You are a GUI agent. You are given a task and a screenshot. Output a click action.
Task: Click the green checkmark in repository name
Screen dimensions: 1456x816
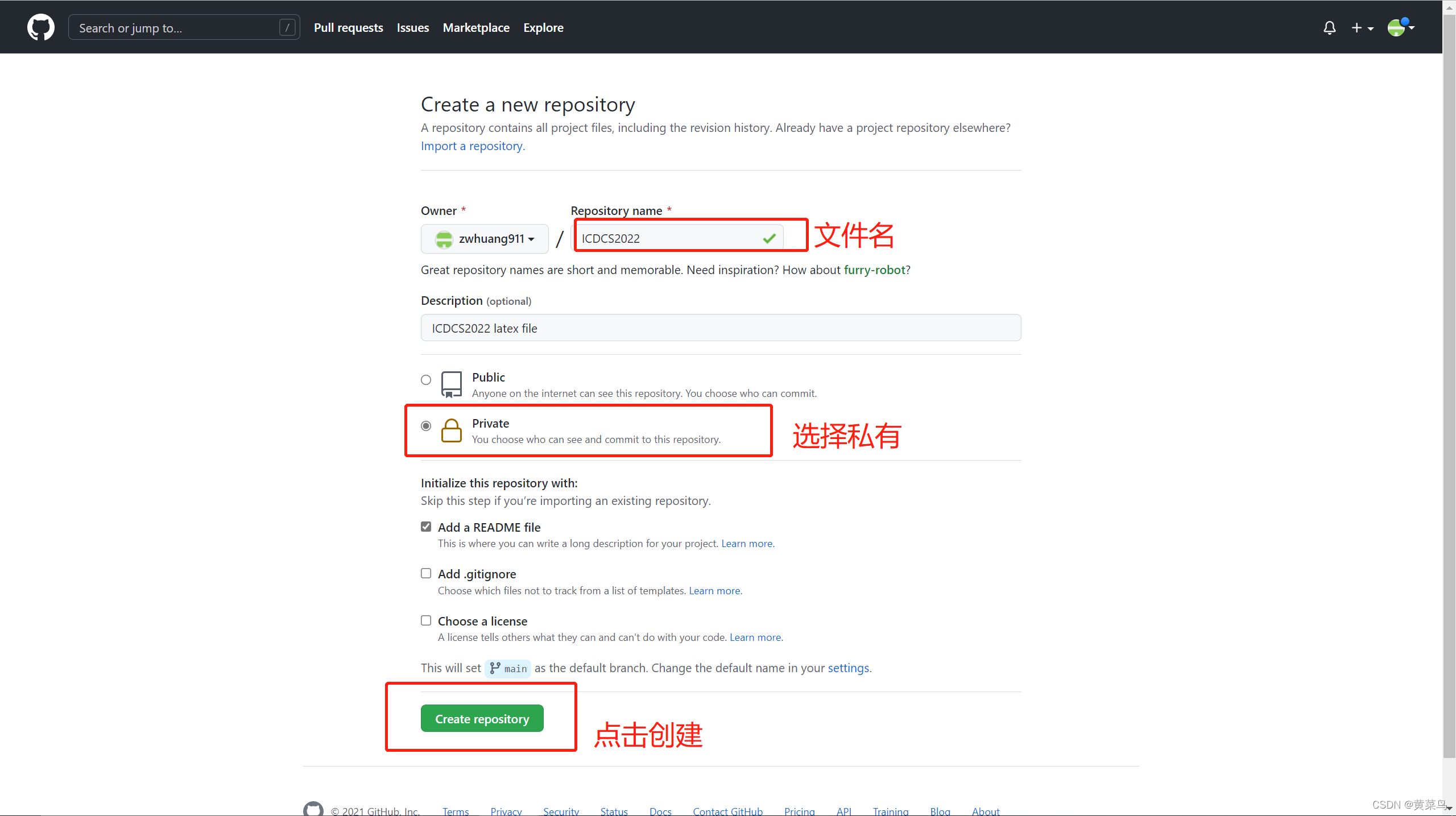[x=769, y=239]
